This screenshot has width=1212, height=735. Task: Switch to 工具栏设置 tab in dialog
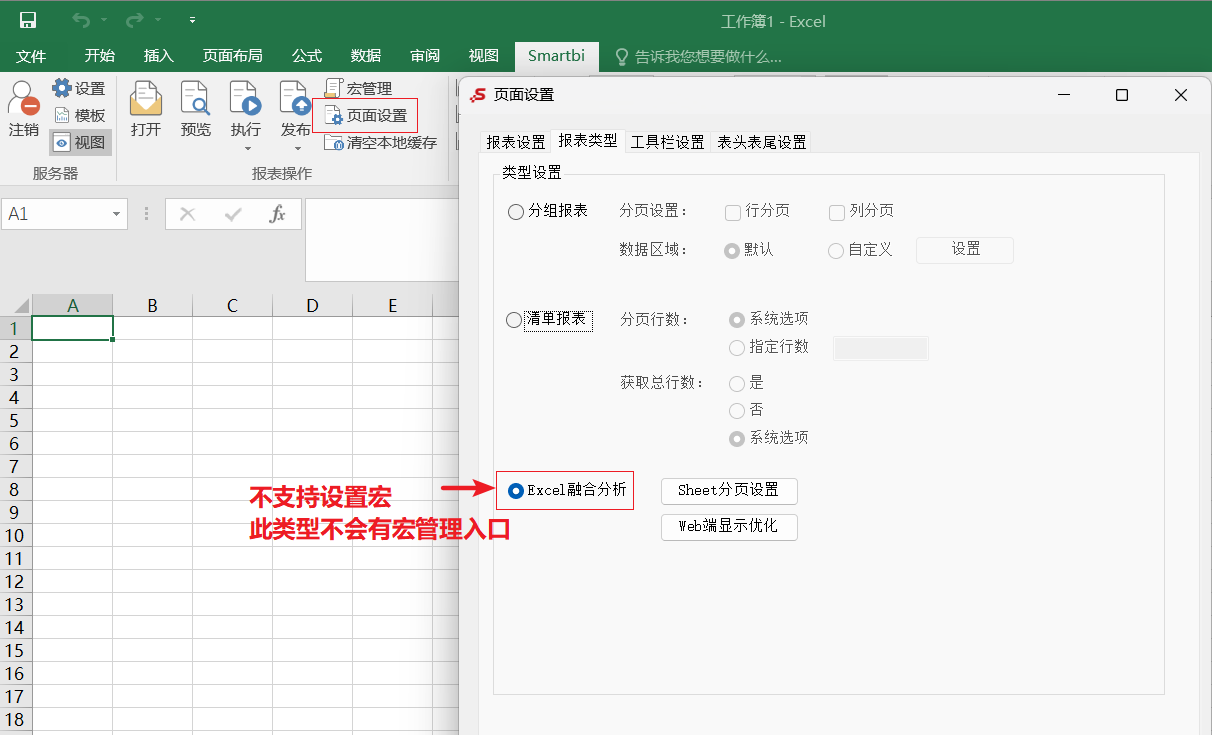tap(667, 142)
